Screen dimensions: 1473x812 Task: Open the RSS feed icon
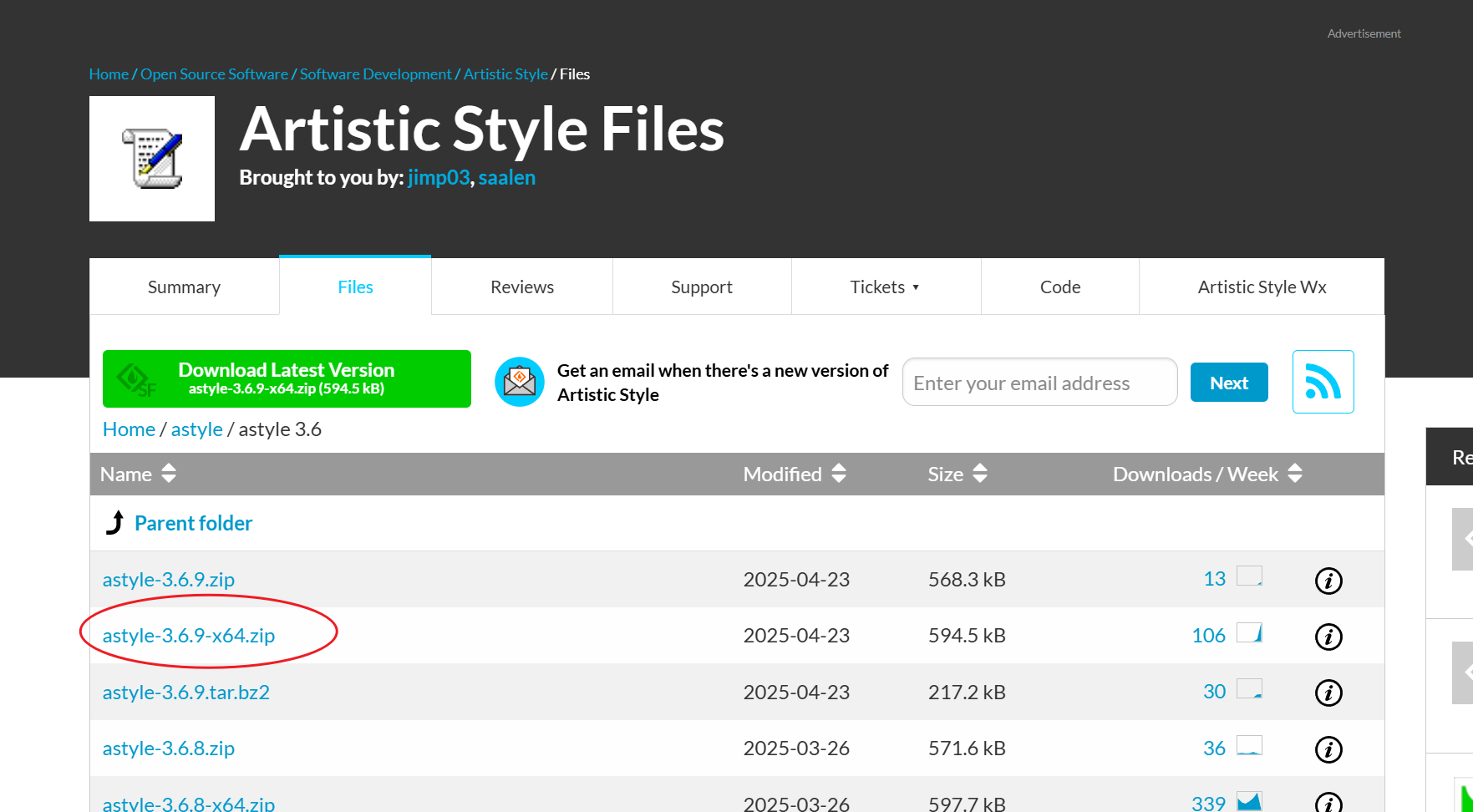pos(1323,382)
